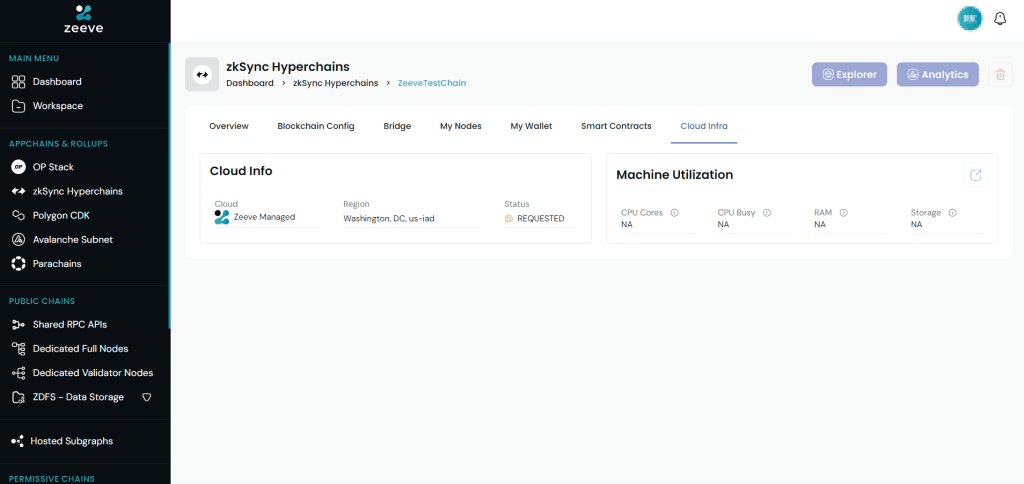
Task: Switch to the Blockchain Config tab
Action: 316,126
